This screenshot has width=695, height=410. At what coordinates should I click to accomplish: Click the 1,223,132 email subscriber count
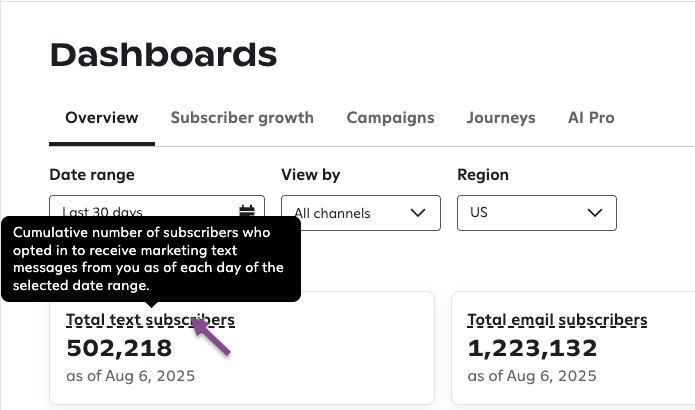[x=532, y=348]
